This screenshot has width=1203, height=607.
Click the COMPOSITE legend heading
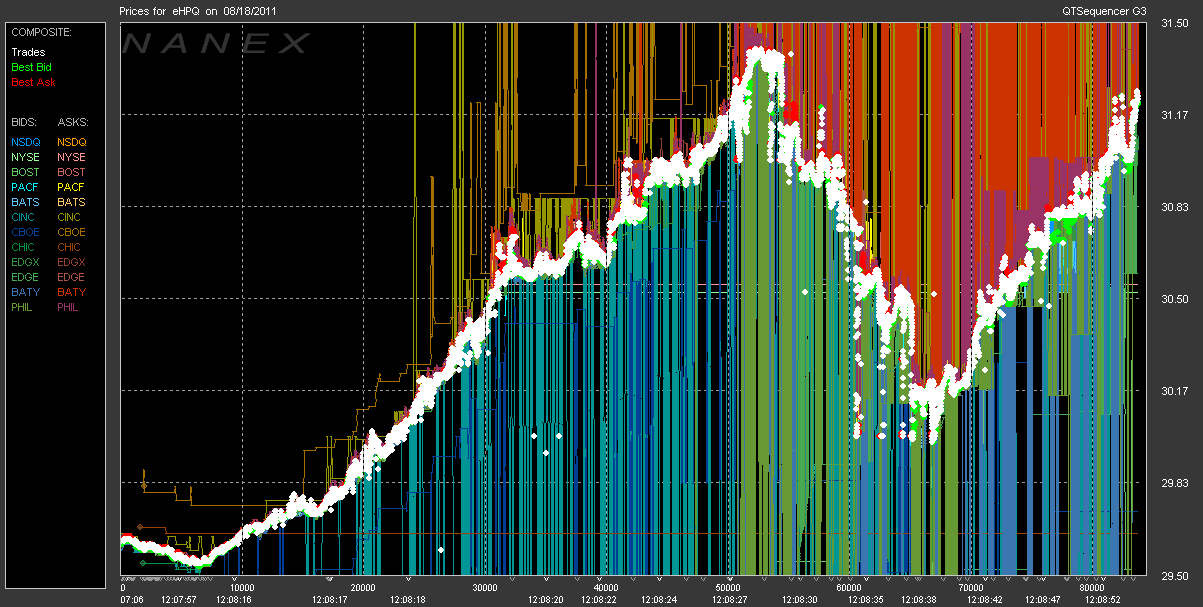click(x=41, y=31)
